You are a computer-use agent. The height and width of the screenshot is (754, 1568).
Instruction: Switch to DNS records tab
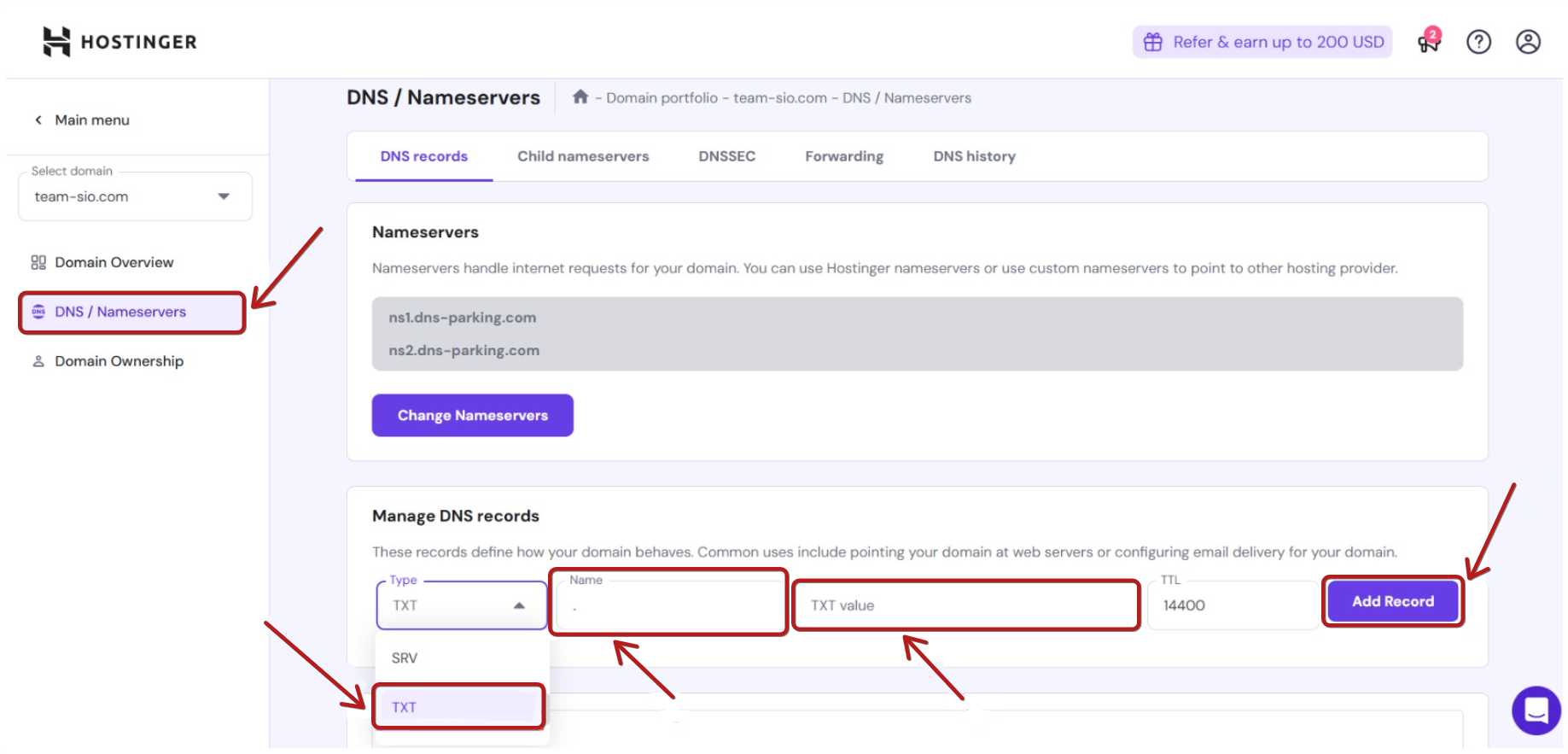click(x=424, y=156)
